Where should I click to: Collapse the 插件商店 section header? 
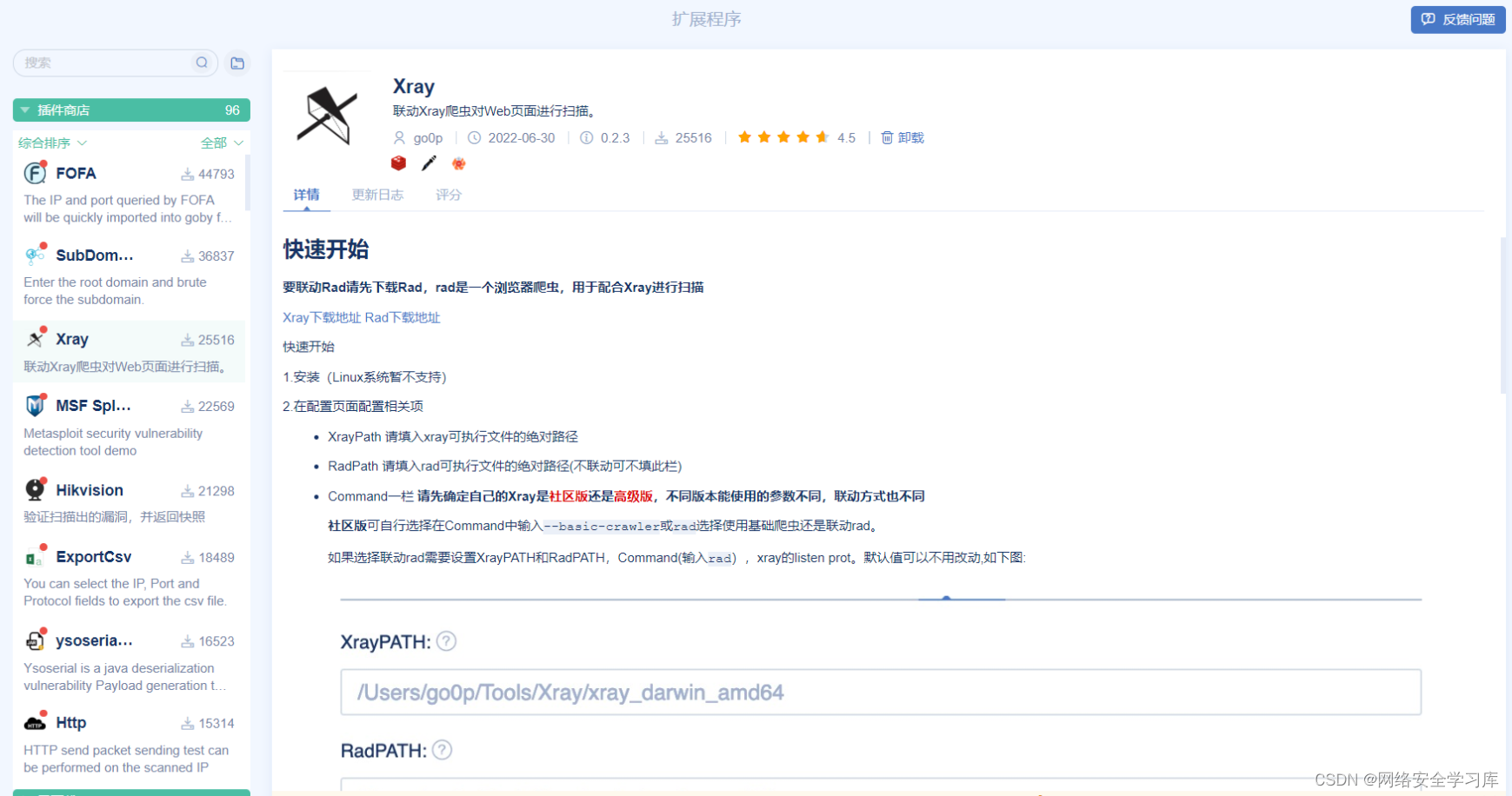[131, 110]
